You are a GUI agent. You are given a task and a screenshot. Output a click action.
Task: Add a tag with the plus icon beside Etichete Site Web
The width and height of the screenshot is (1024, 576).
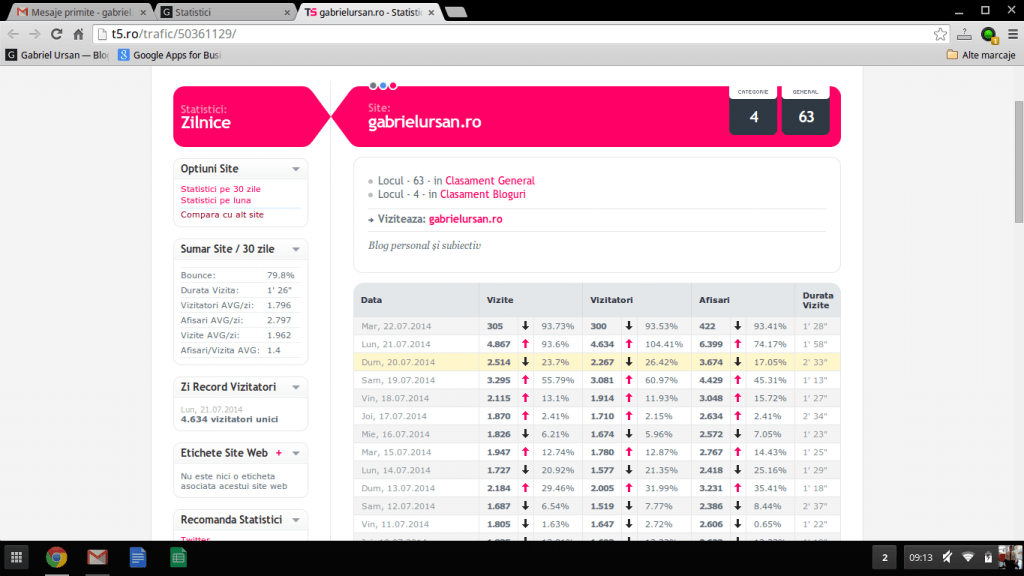279,453
